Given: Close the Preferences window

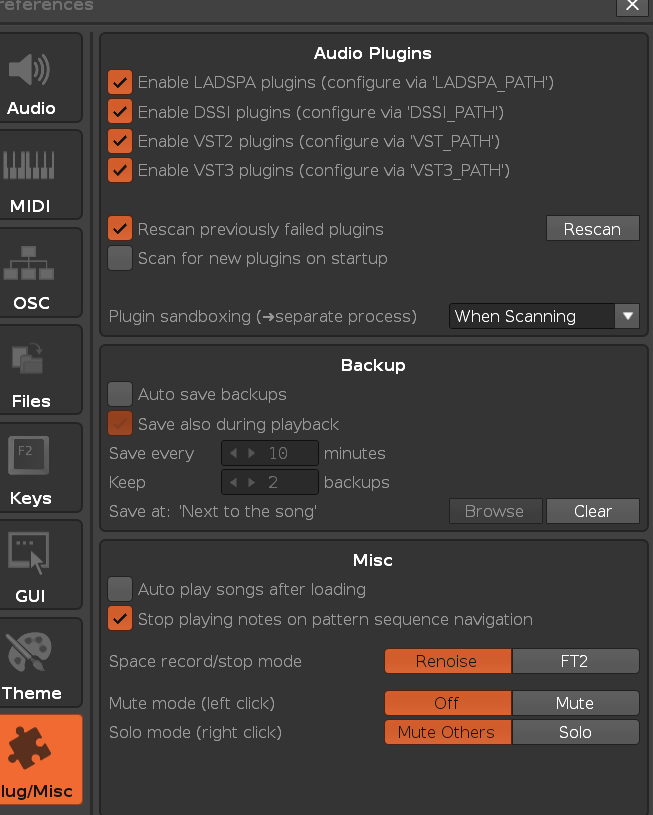Looking at the screenshot, I should click(x=632, y=6).
